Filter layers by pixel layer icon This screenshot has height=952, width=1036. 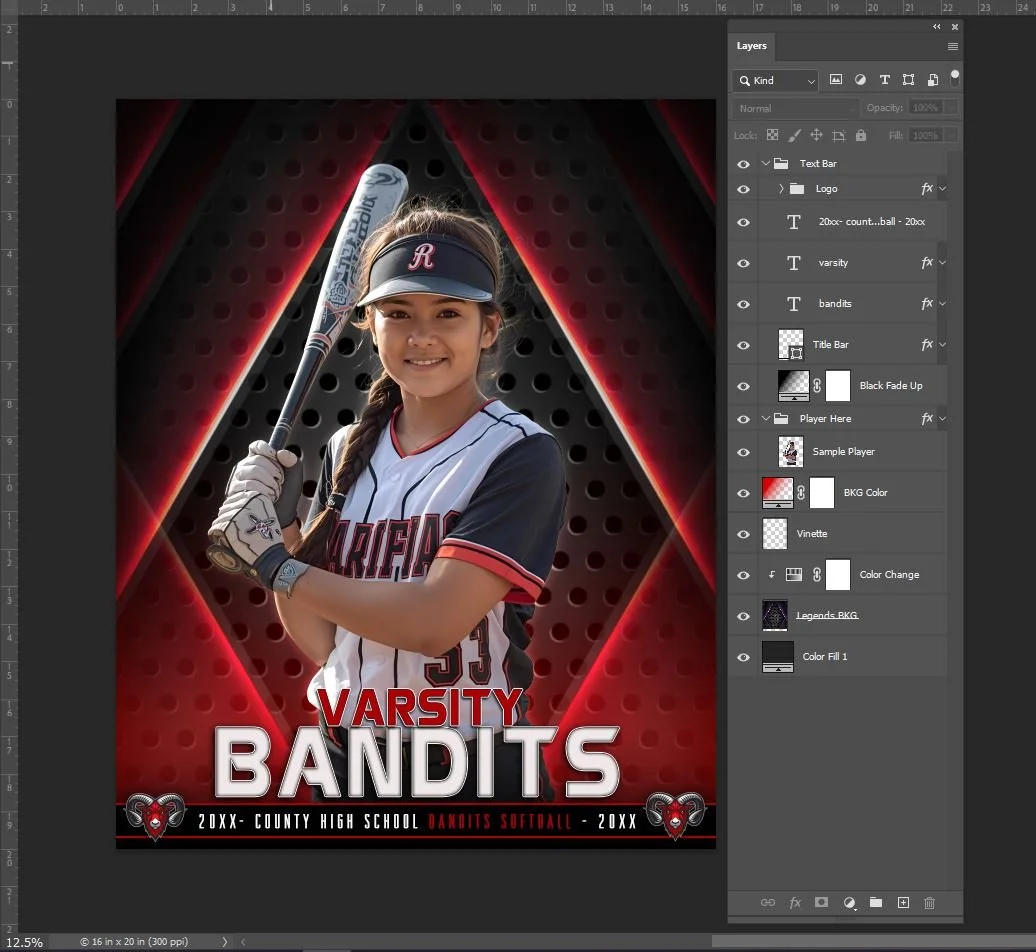[836, 80]
